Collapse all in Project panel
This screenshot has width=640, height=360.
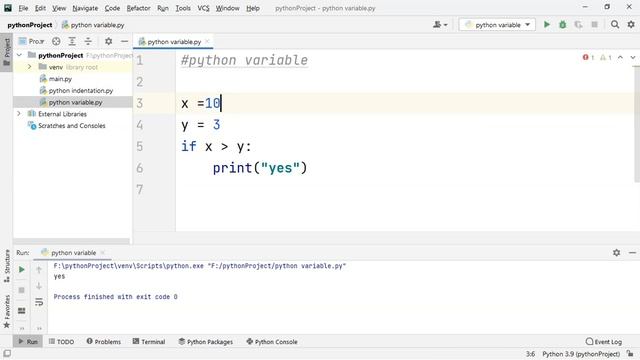pos(88,41)
